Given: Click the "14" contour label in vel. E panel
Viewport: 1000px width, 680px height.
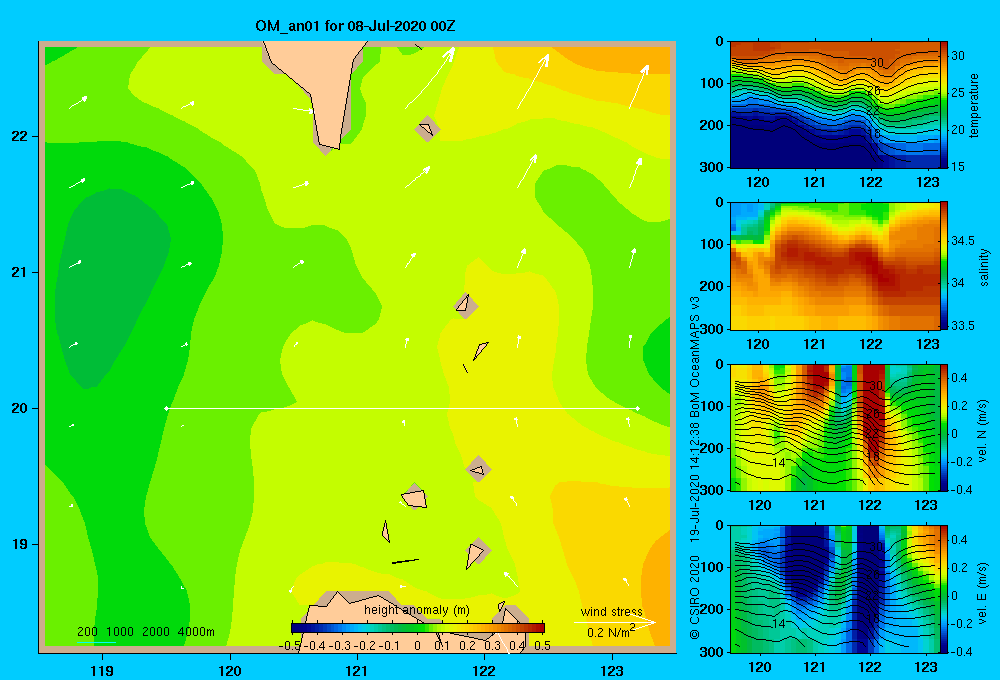Looking at the screenshot, I should (x=778, y=624).
